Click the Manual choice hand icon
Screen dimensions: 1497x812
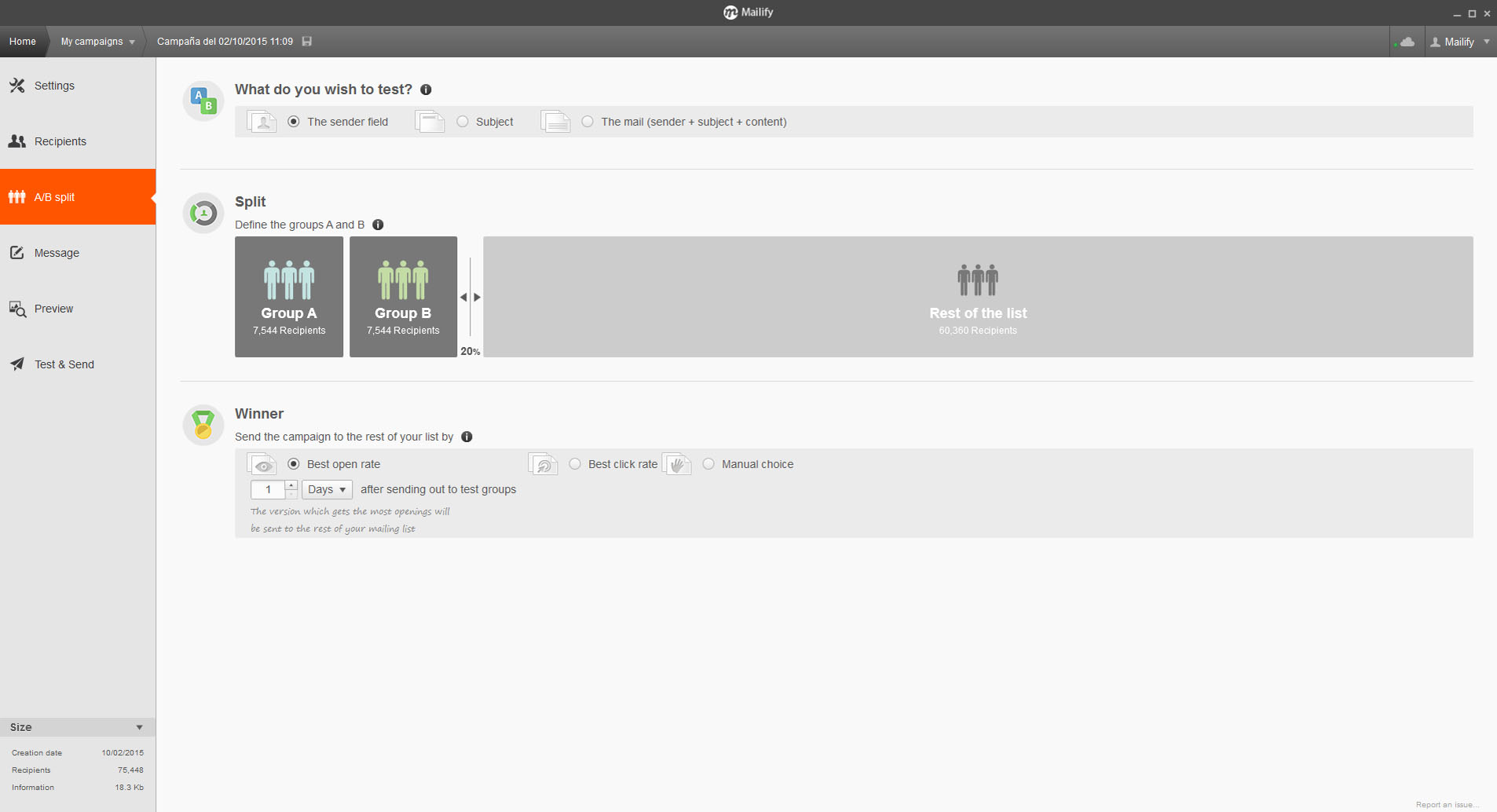pos(676,465)
